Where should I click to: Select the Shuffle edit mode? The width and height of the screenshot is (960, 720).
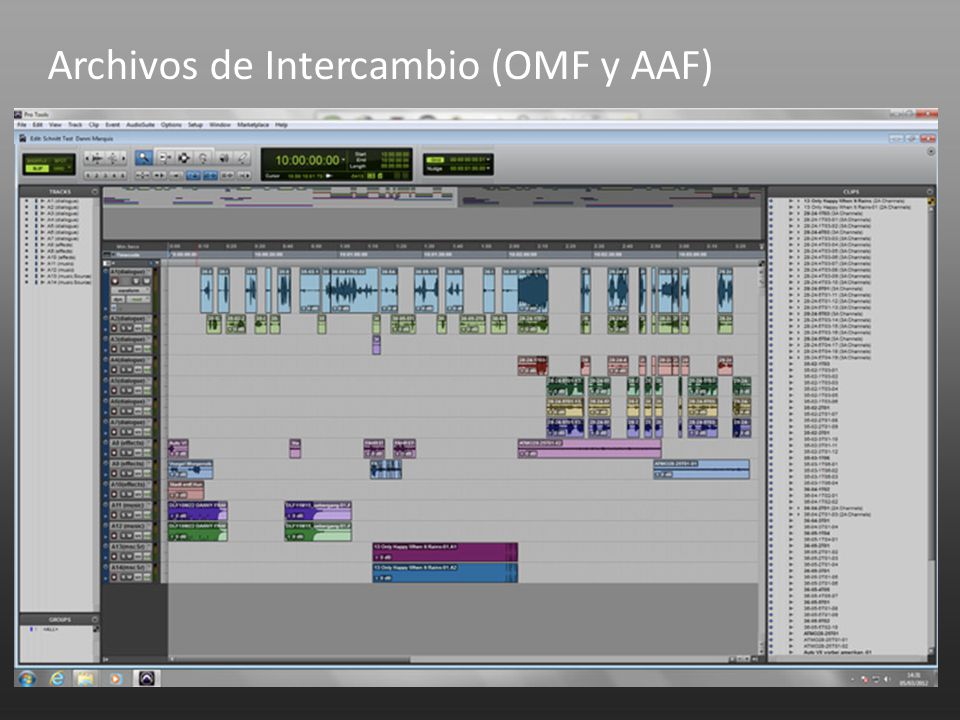36,160
